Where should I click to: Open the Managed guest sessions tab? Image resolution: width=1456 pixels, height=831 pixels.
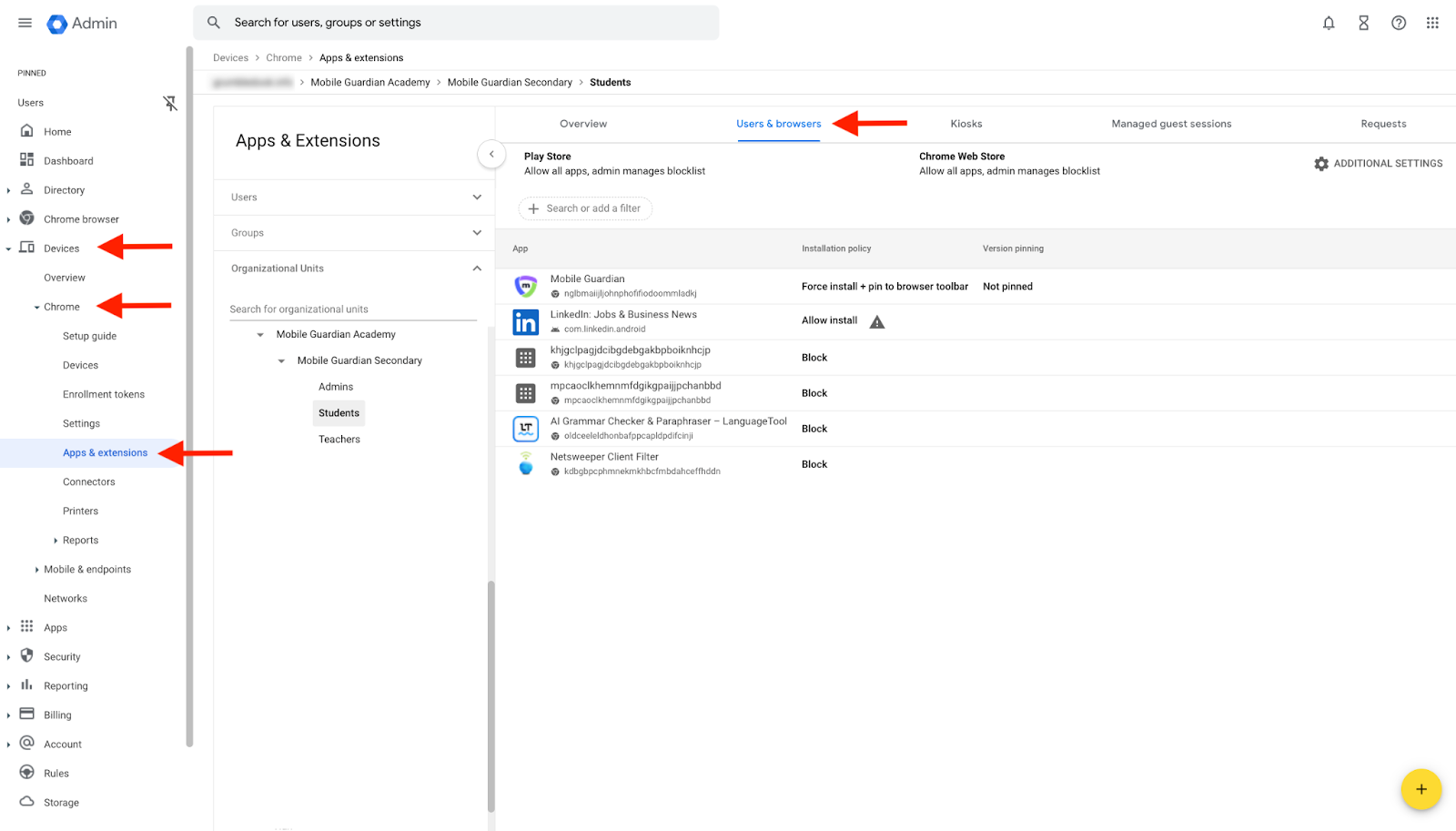tap(1171, 124)
